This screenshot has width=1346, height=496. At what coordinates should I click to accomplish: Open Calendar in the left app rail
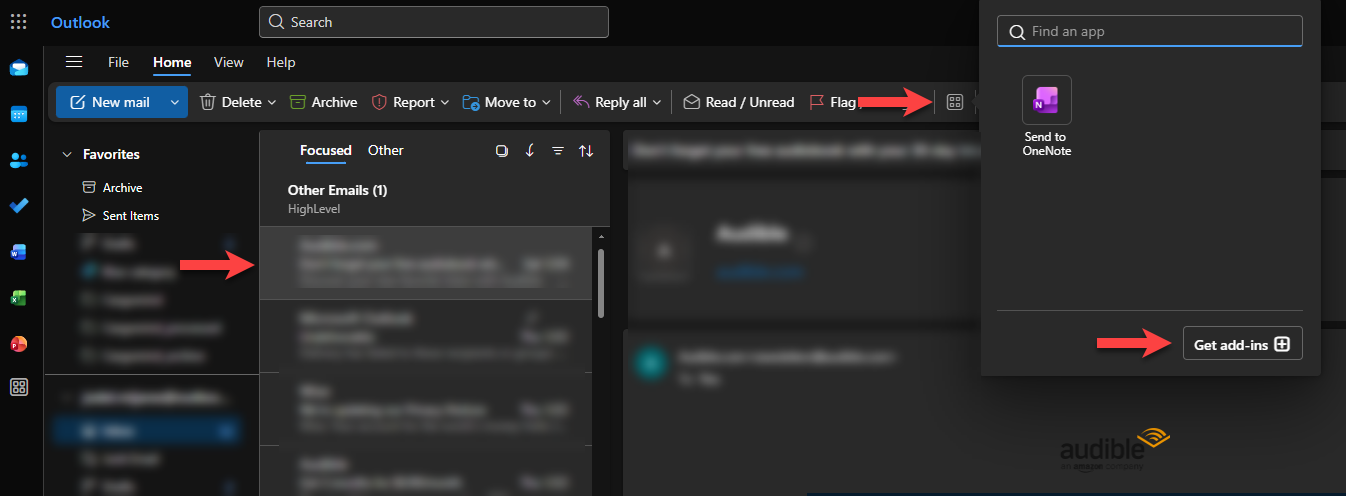[x=19, y=114]
